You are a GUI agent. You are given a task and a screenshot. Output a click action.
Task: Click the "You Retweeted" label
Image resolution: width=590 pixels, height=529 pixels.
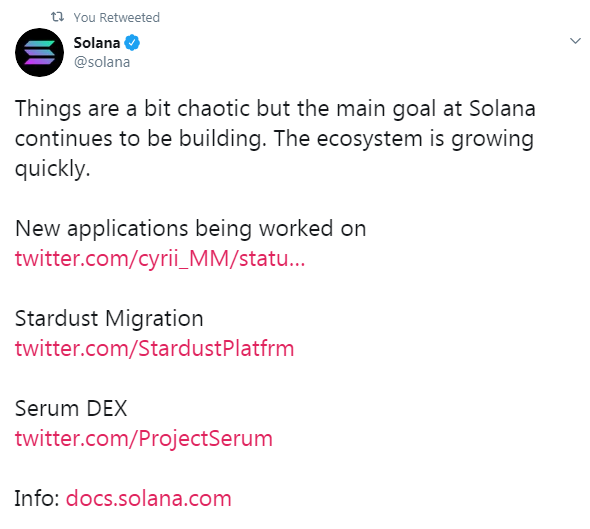(x=117, y=17)
